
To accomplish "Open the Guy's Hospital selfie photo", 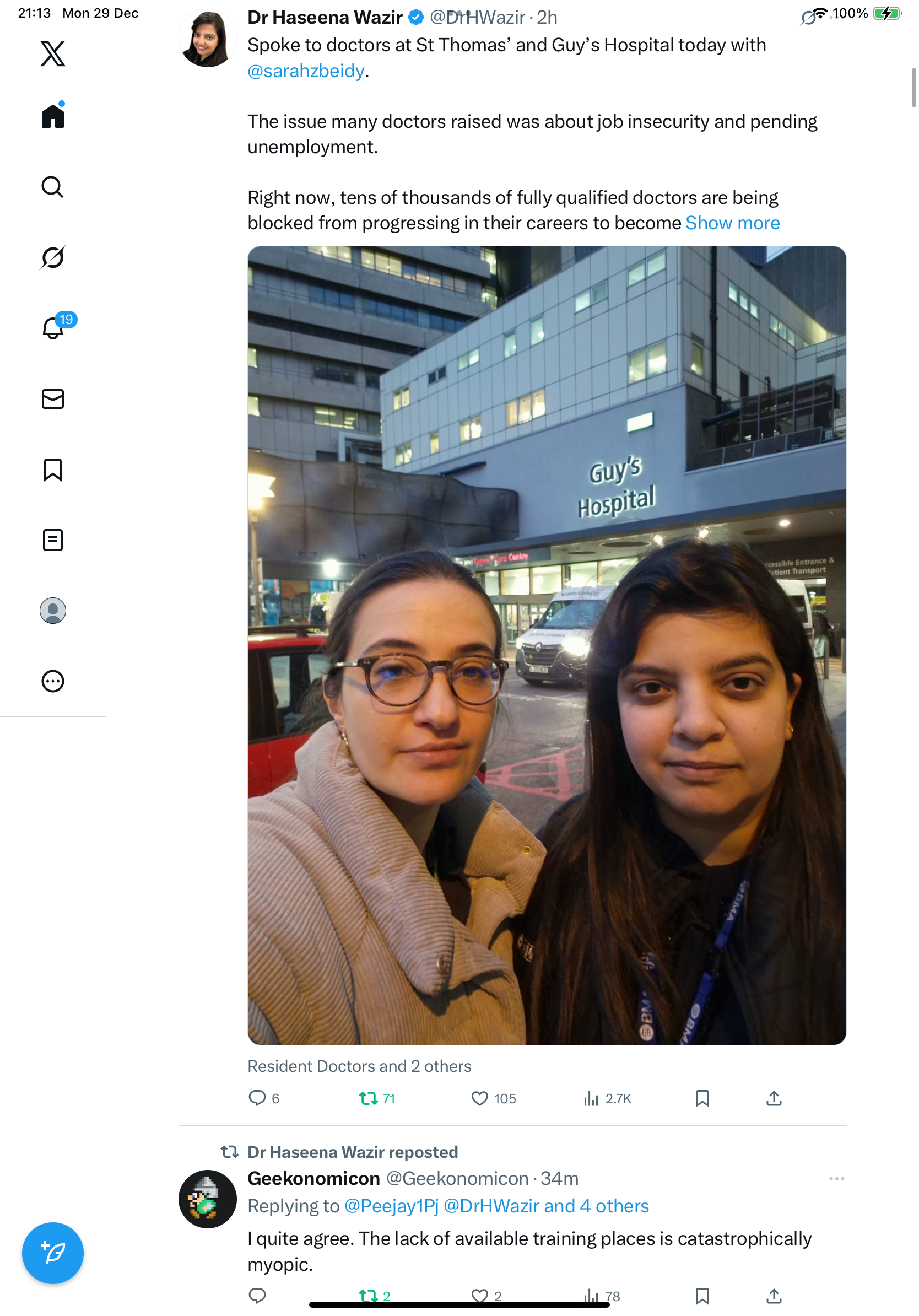I will [547, 645].
